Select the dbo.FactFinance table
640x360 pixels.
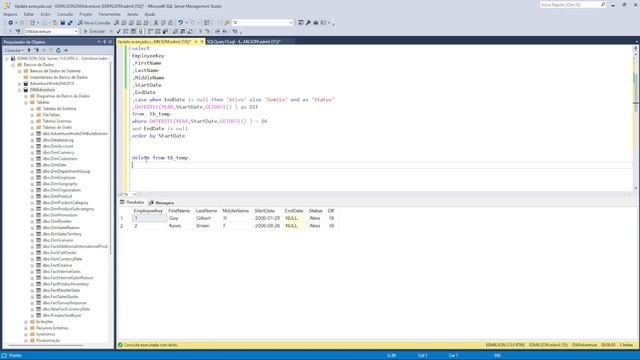57,265
